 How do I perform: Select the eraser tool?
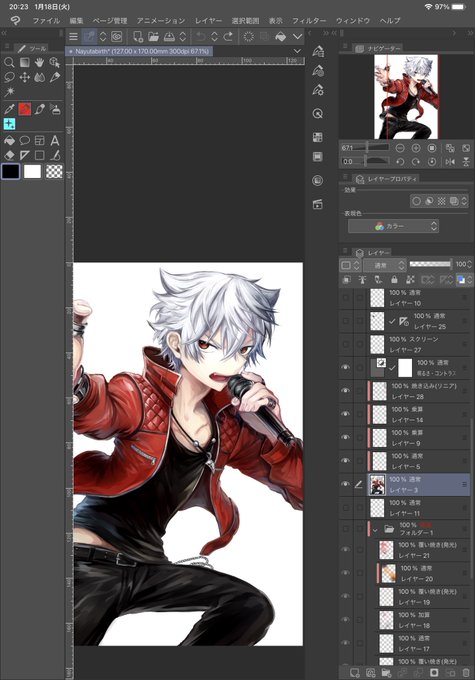[9, 155]
